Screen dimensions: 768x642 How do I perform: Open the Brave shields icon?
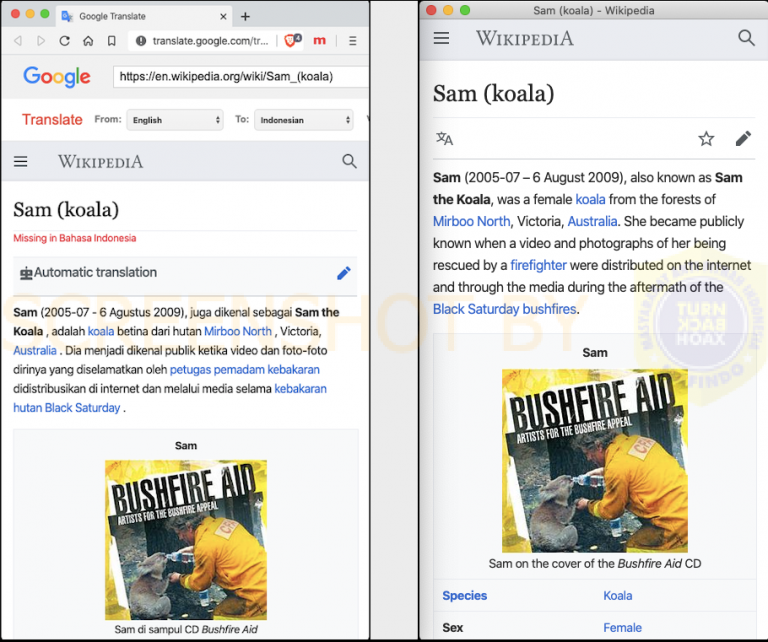(x=292, y=40)
